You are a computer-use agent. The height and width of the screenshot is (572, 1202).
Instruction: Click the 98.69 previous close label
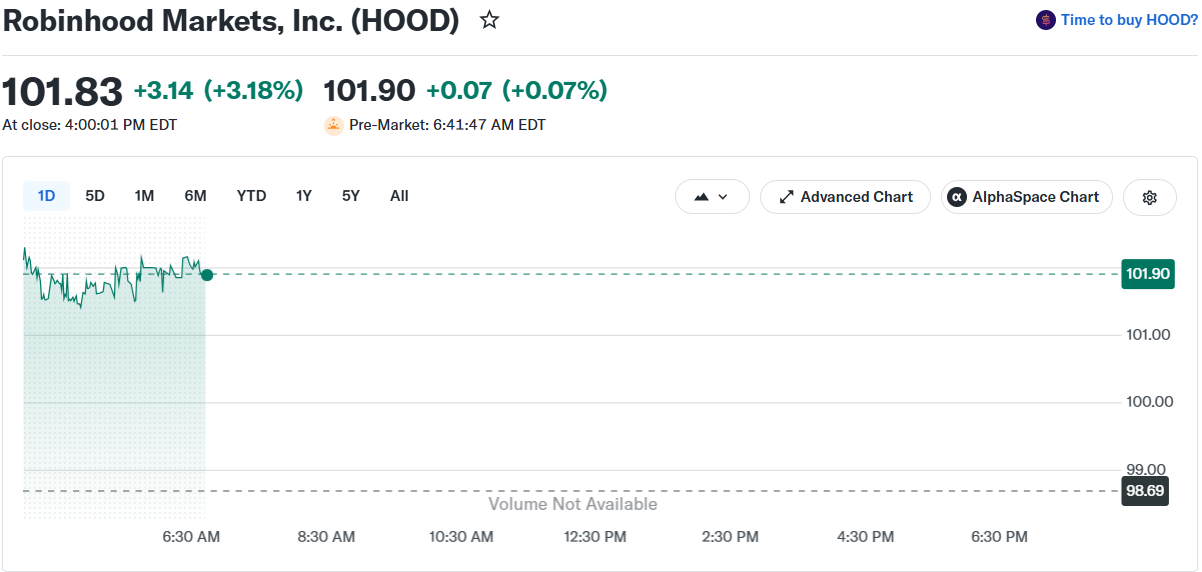tap(1145, 491)
